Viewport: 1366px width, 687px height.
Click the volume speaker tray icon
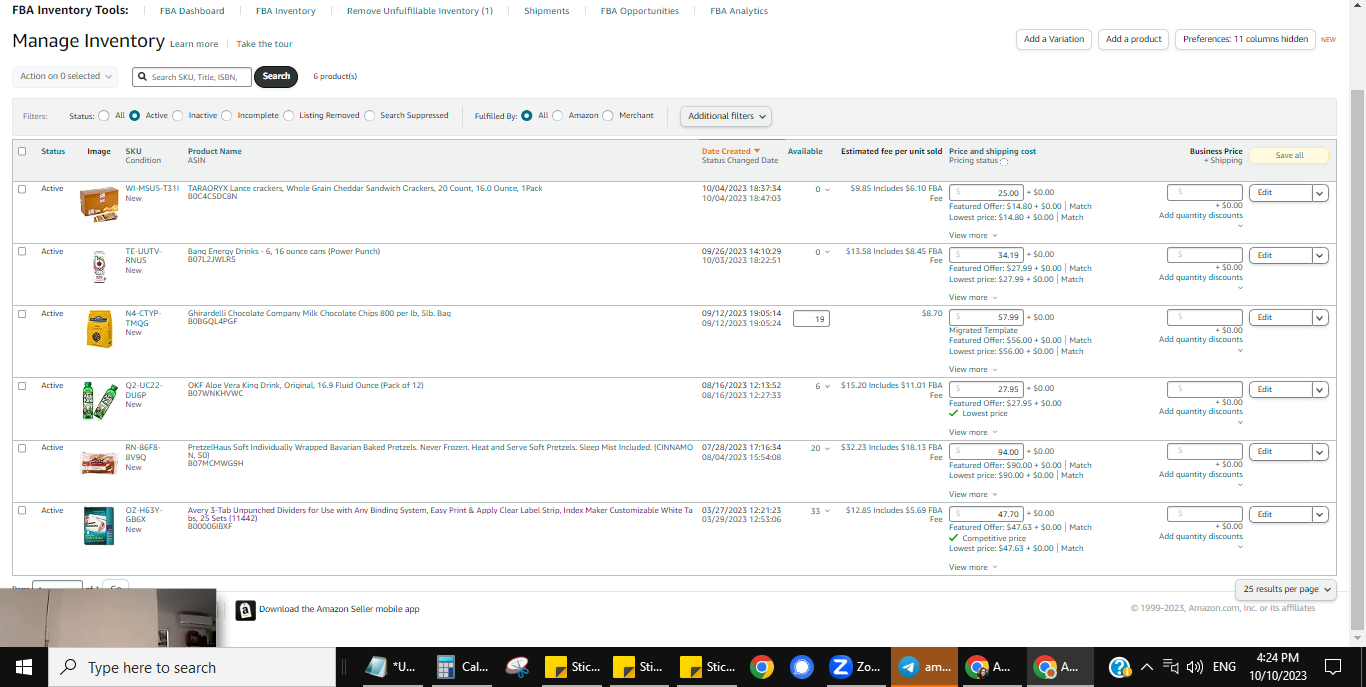pyautogui.click(x=1194, y=667)
